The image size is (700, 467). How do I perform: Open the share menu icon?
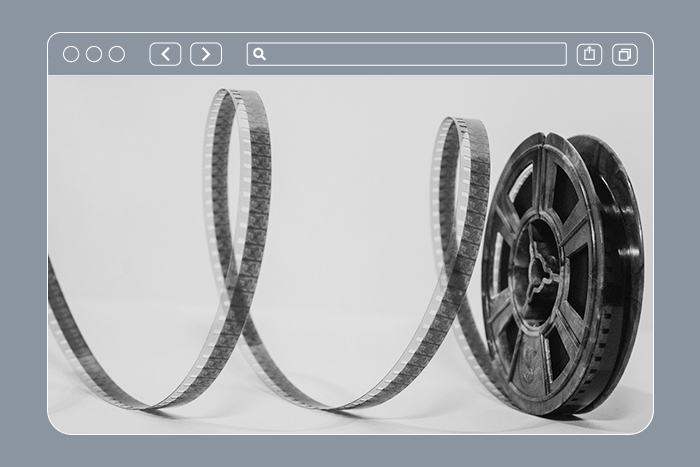pos(590,54)
